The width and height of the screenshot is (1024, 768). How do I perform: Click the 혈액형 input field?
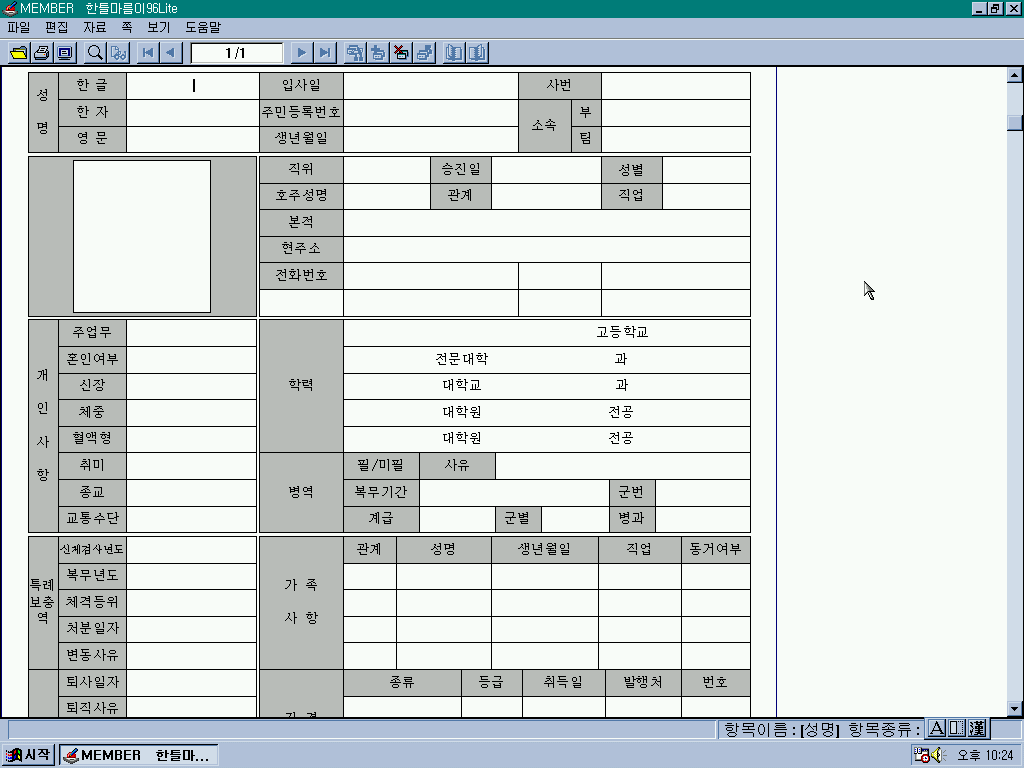pyautogui.click(x=191, y=439)
